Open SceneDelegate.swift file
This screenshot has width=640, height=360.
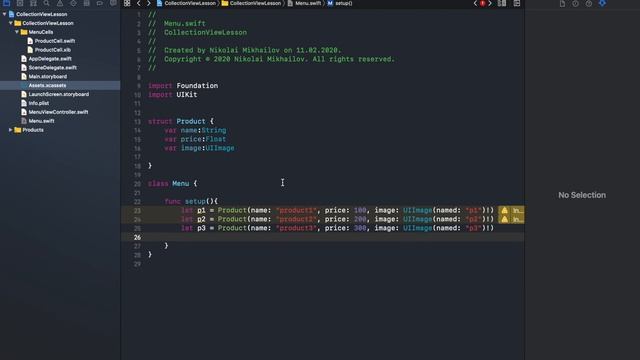(53, 68)
